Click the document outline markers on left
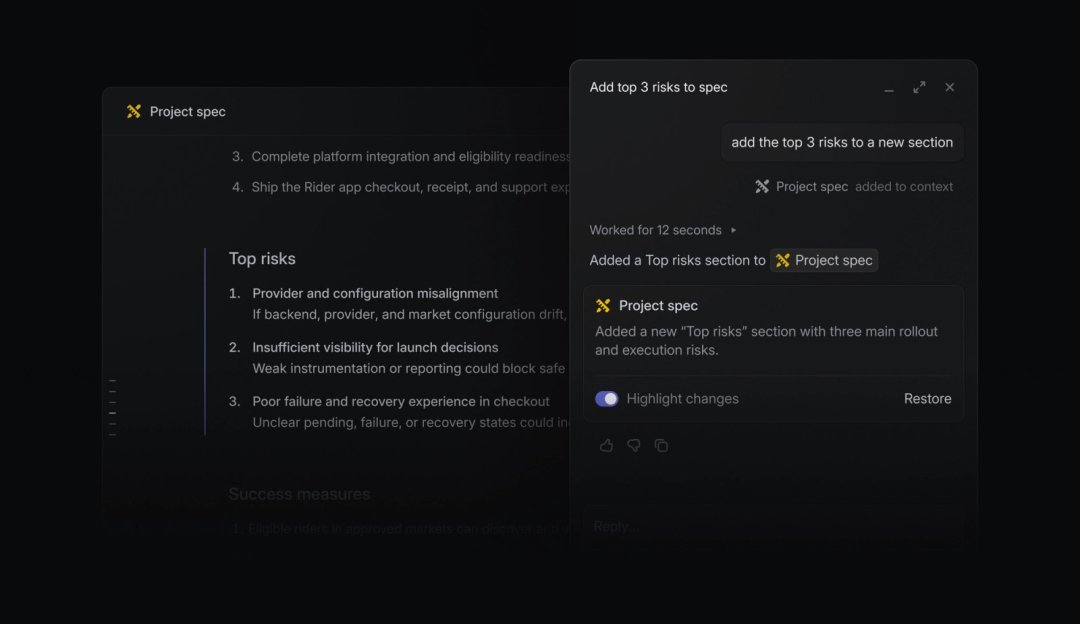Viewport: 1080px width, 624px height. (x=112, y=407)
